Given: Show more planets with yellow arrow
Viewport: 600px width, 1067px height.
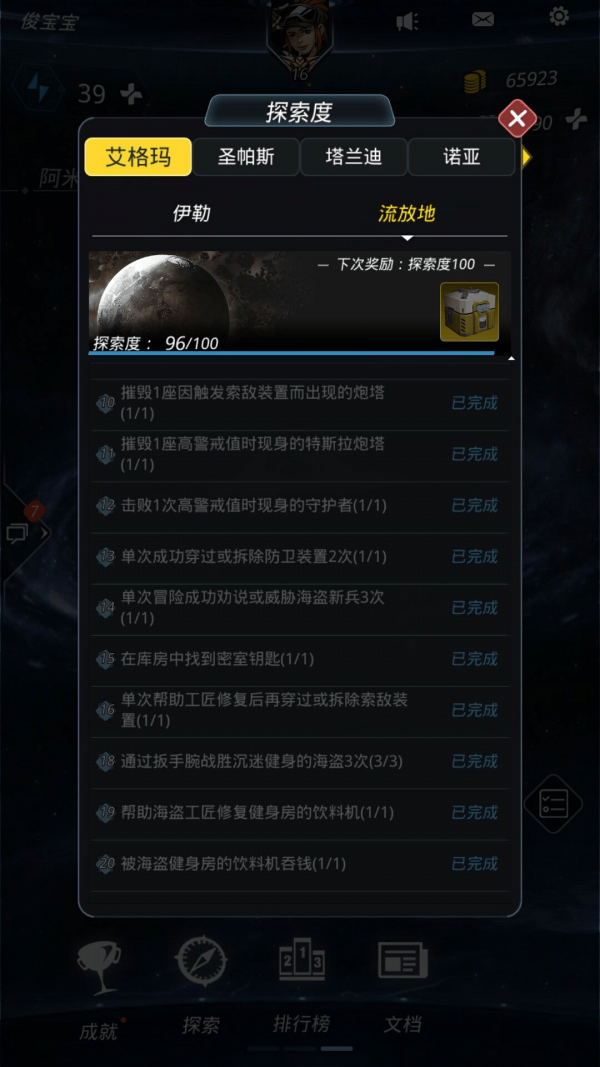Looking at the screenshot, I should coord(526,157).
